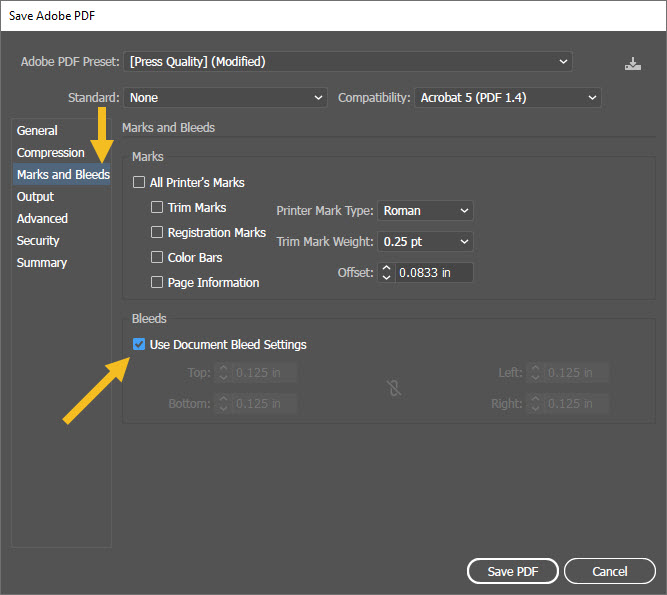The image size is (667, 595).
Task: Uncheck Use Document Bleed Settings
Action: pyautogui.click(x=139, y=344)
